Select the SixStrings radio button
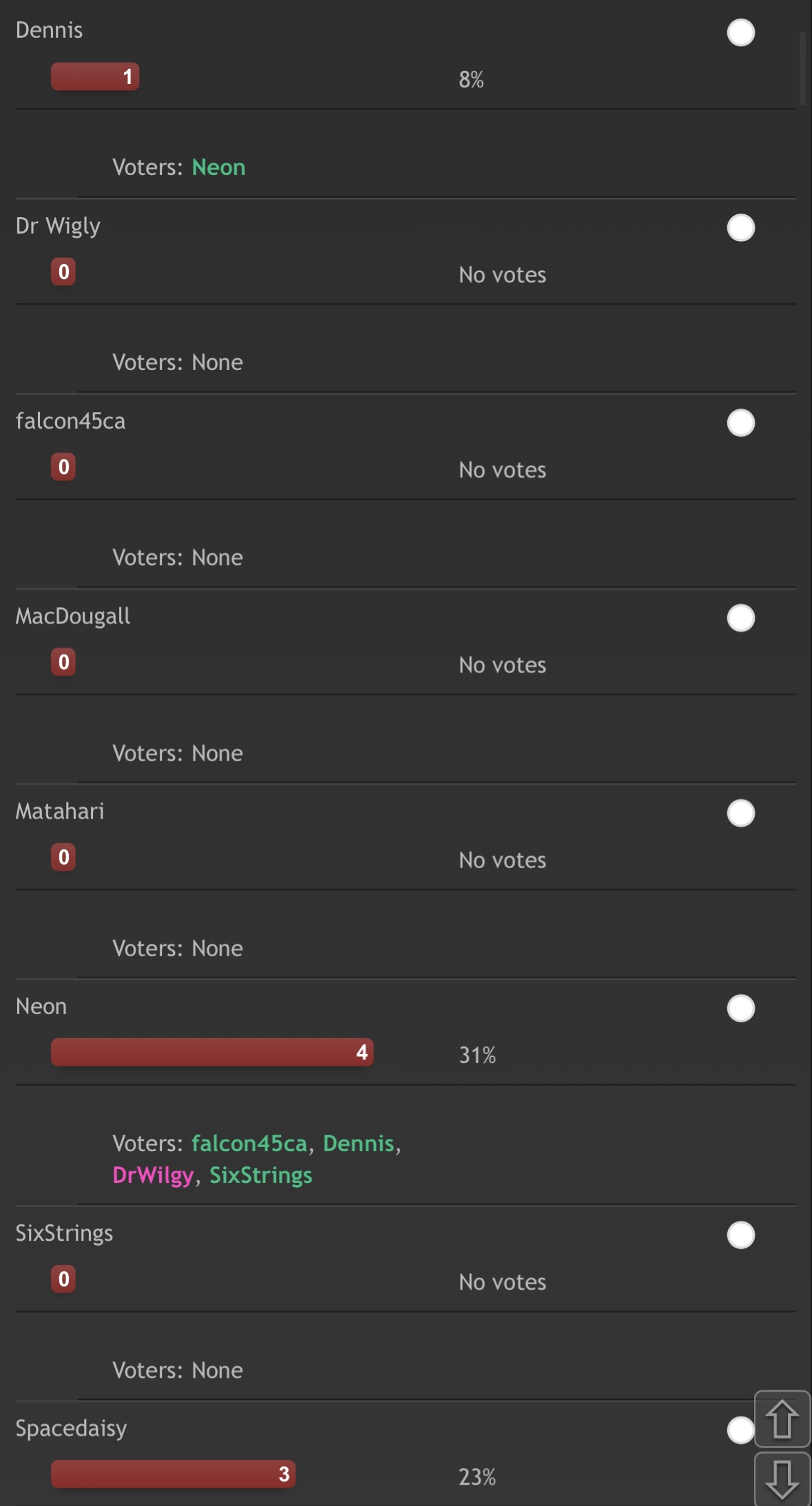 pos(741,1235)
